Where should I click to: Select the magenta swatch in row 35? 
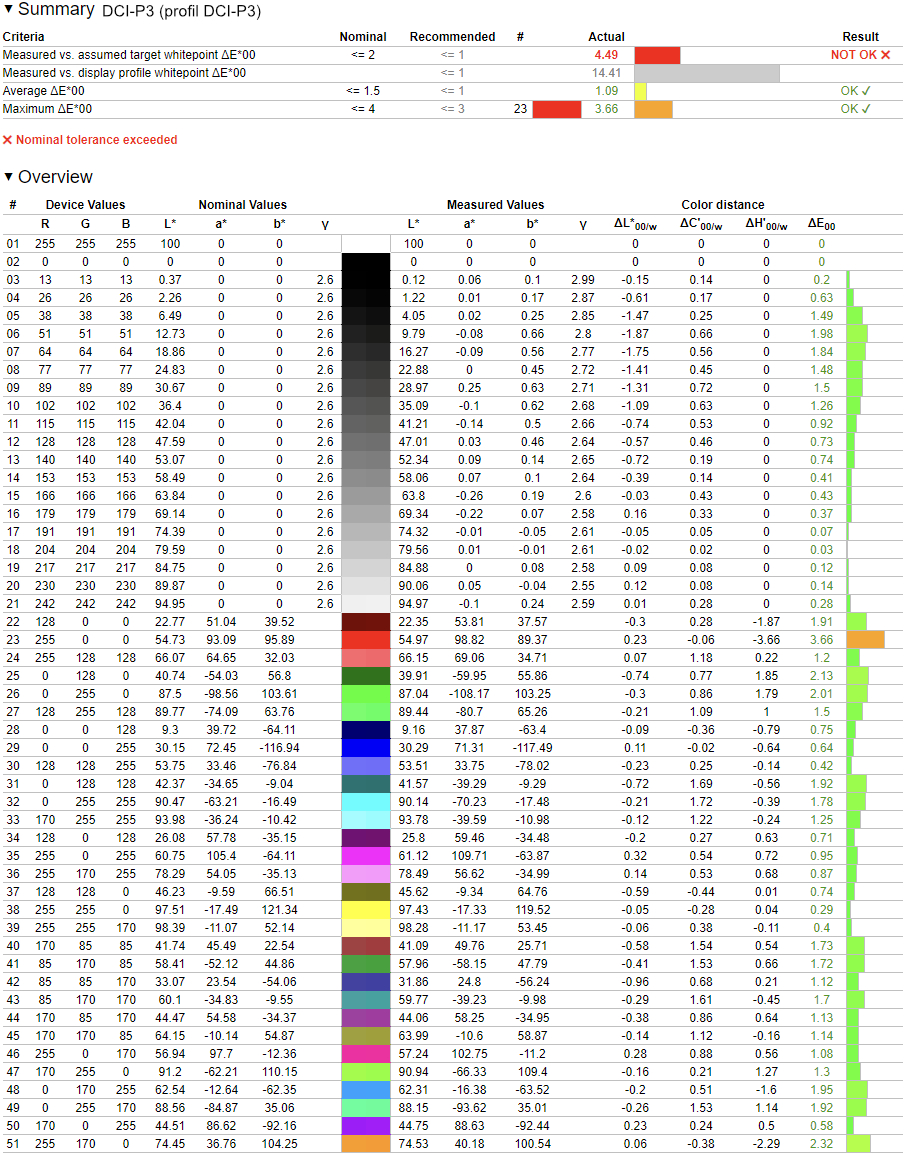tap(366, 856)
